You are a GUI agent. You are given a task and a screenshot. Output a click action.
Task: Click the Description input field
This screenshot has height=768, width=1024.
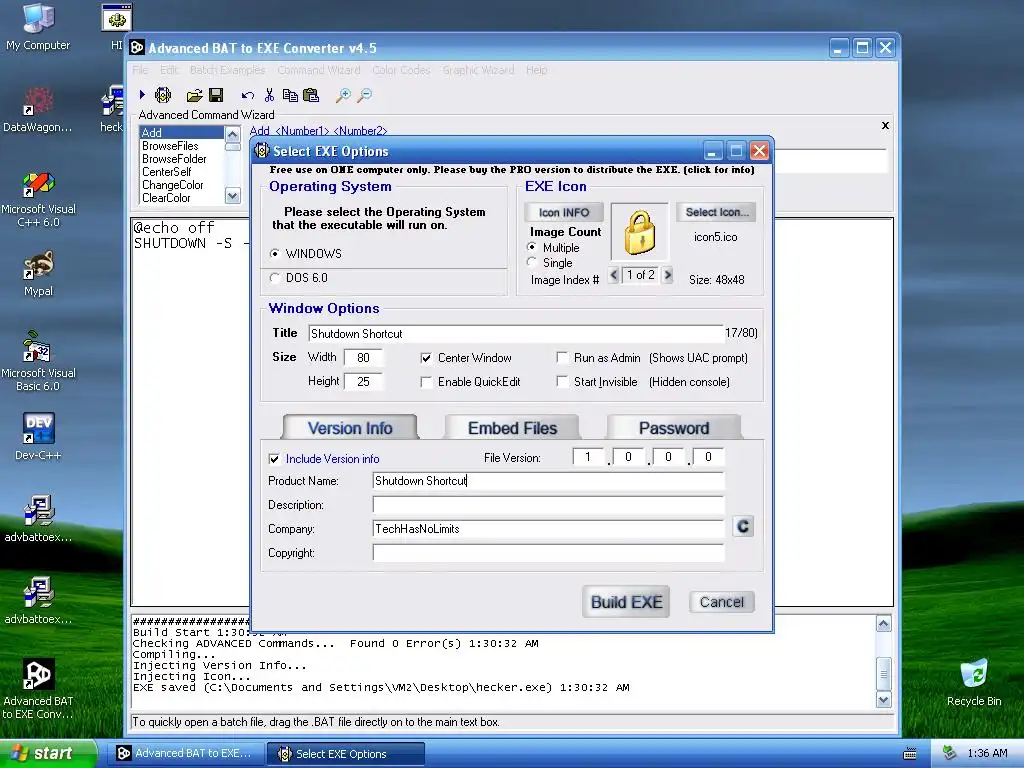coord(548,505)
